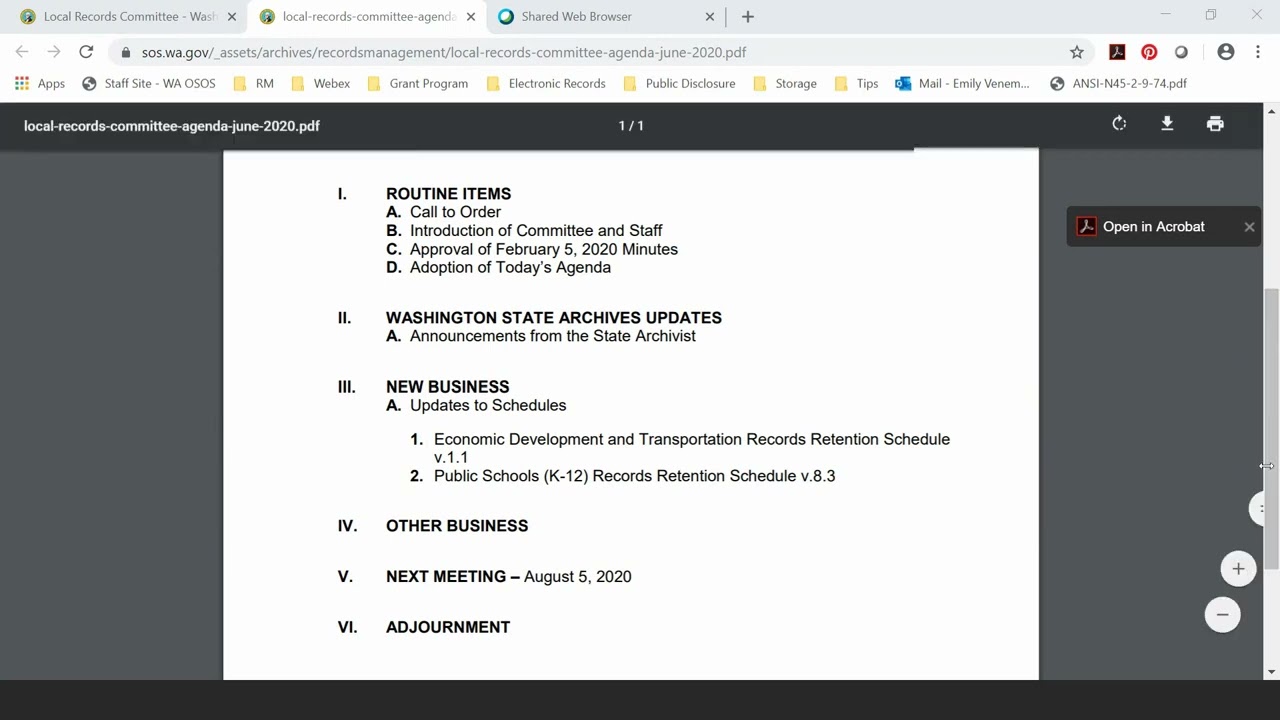Open the Webex bookmarks folder

(320, 84)
